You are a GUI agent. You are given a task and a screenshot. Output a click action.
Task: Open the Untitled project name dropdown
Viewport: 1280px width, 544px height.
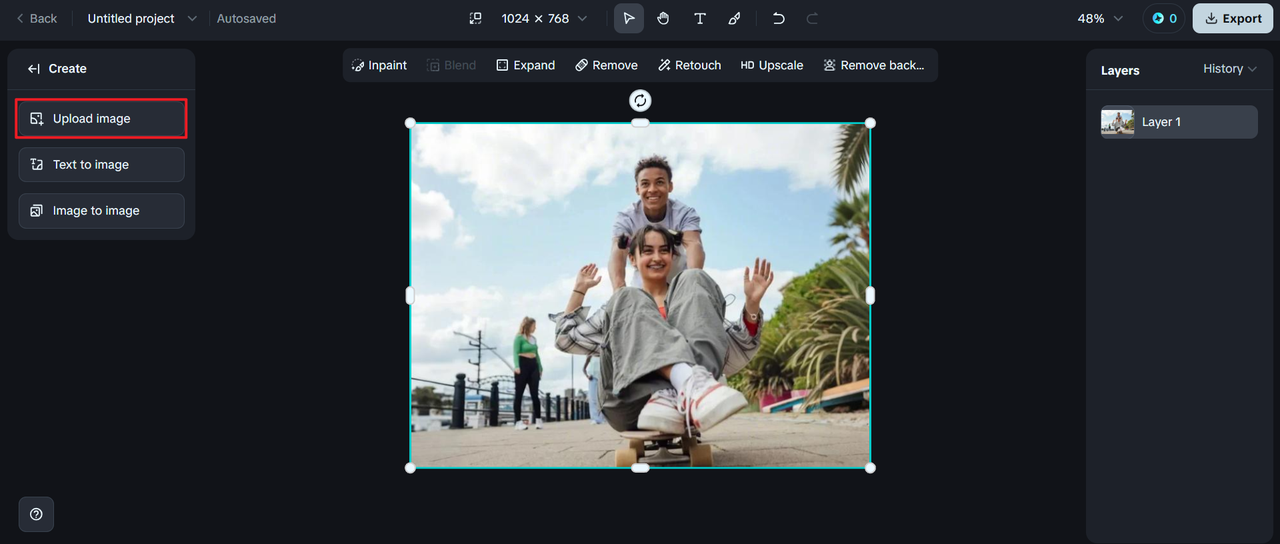click(142, 18)
